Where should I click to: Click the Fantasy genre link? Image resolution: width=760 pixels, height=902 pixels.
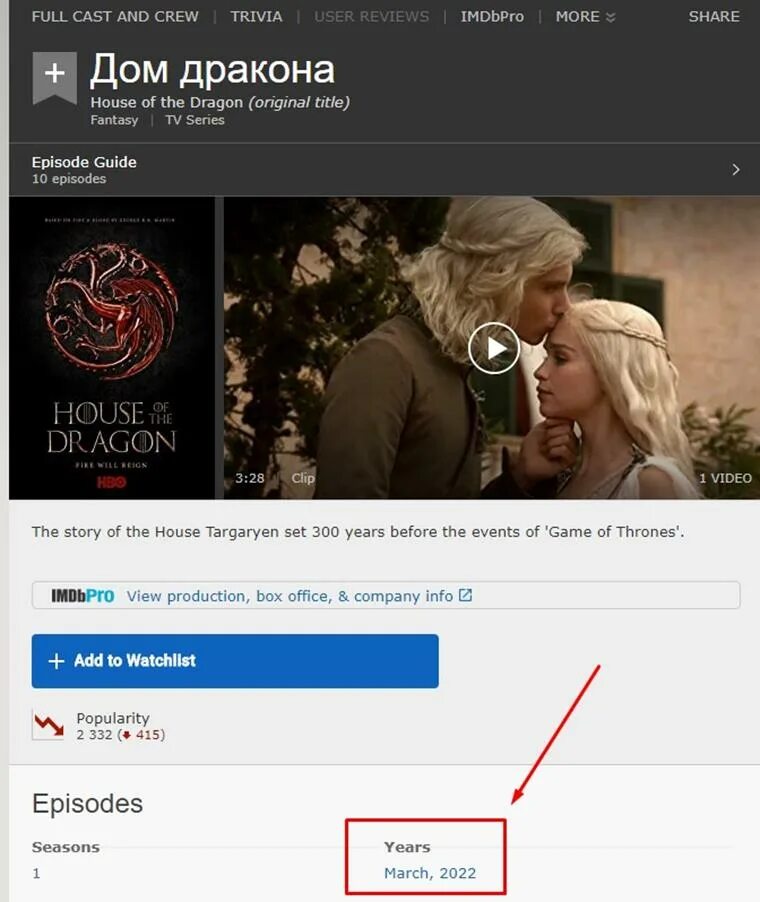(x=114, y=120)
